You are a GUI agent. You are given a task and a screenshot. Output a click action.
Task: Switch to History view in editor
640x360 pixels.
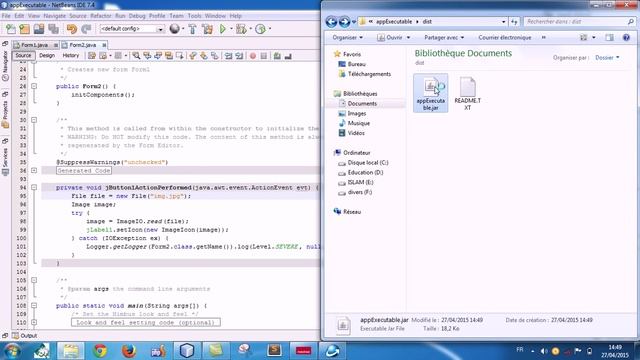pyautogui.click(x=71, y=56)
